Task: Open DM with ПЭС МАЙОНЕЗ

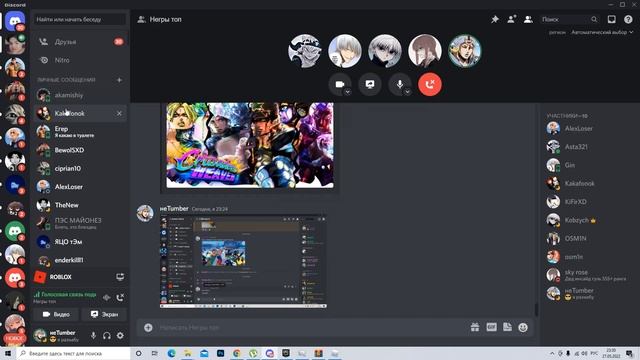Action: pyautogui.click(x=80, y=223)
